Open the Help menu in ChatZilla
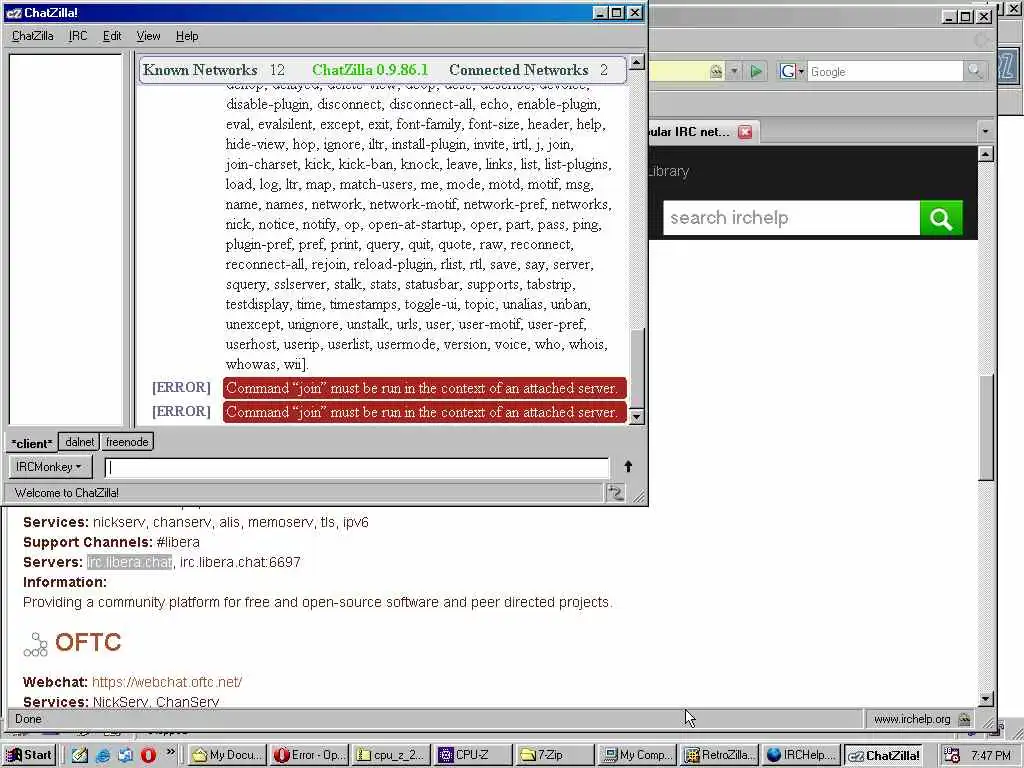The height and width of the screenshot is (768, 1024). tap(187, 36)
